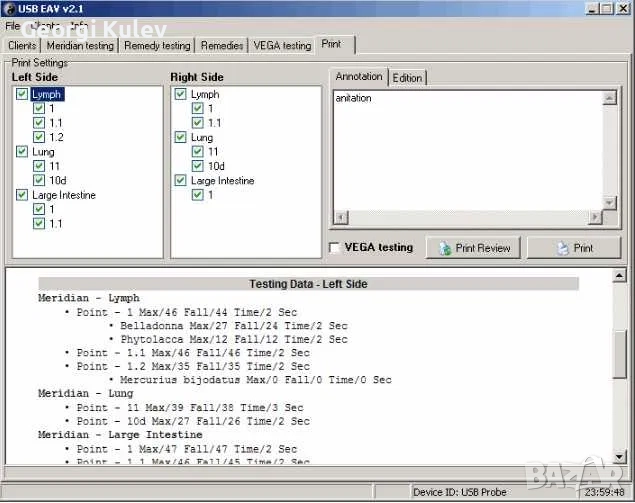The width and height of the screenshot is (635, 503).
Task: Uncheck Left Side Lymph meridian checkbox
Action: pyautogui.click(x=22, y=94)
